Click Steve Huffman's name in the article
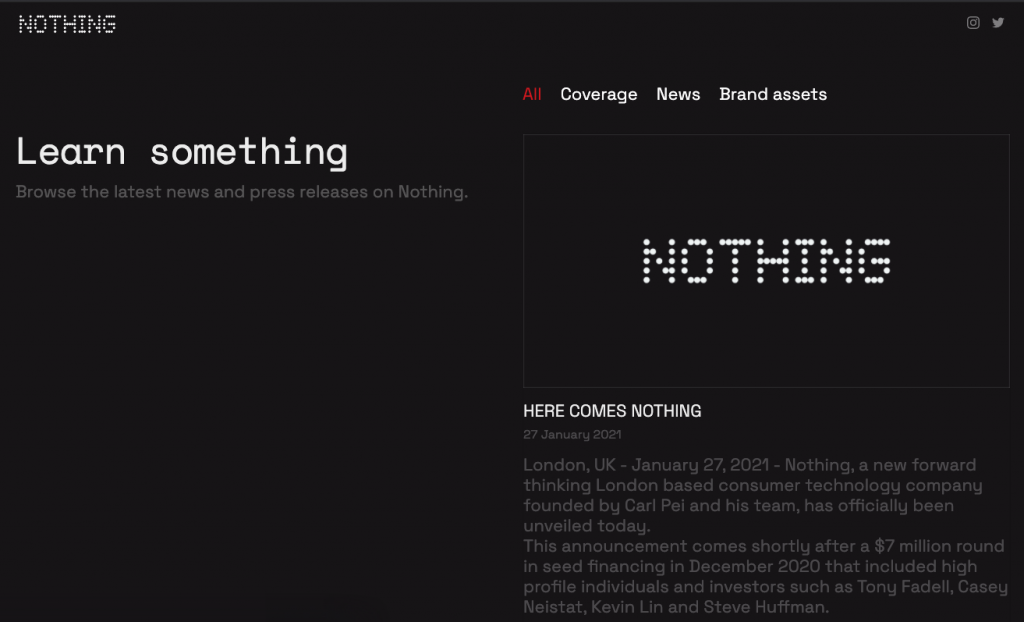Screen dimensions: 1024x622 (x=764, y=607)
